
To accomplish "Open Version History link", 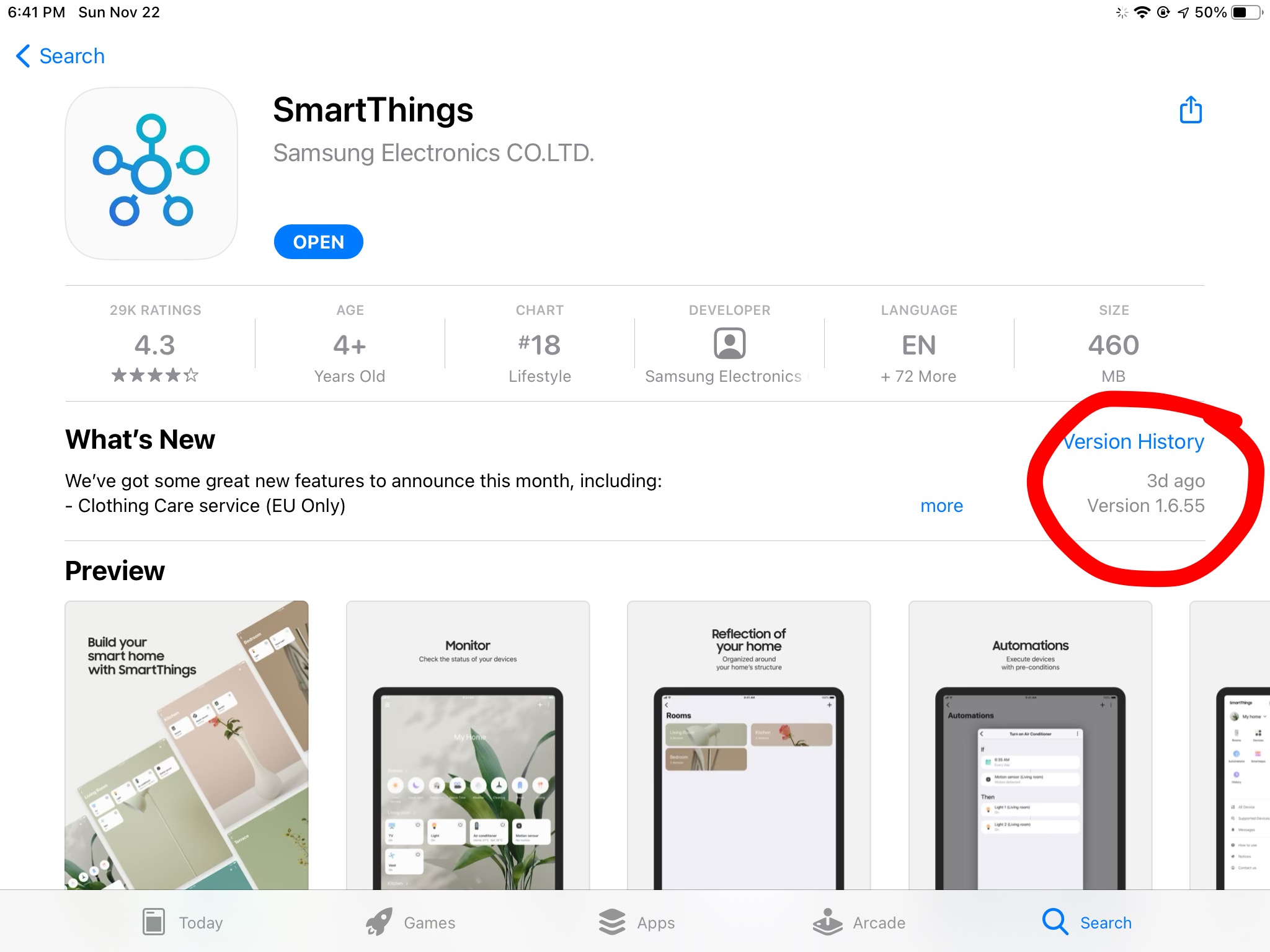I will pos(1134,441).
